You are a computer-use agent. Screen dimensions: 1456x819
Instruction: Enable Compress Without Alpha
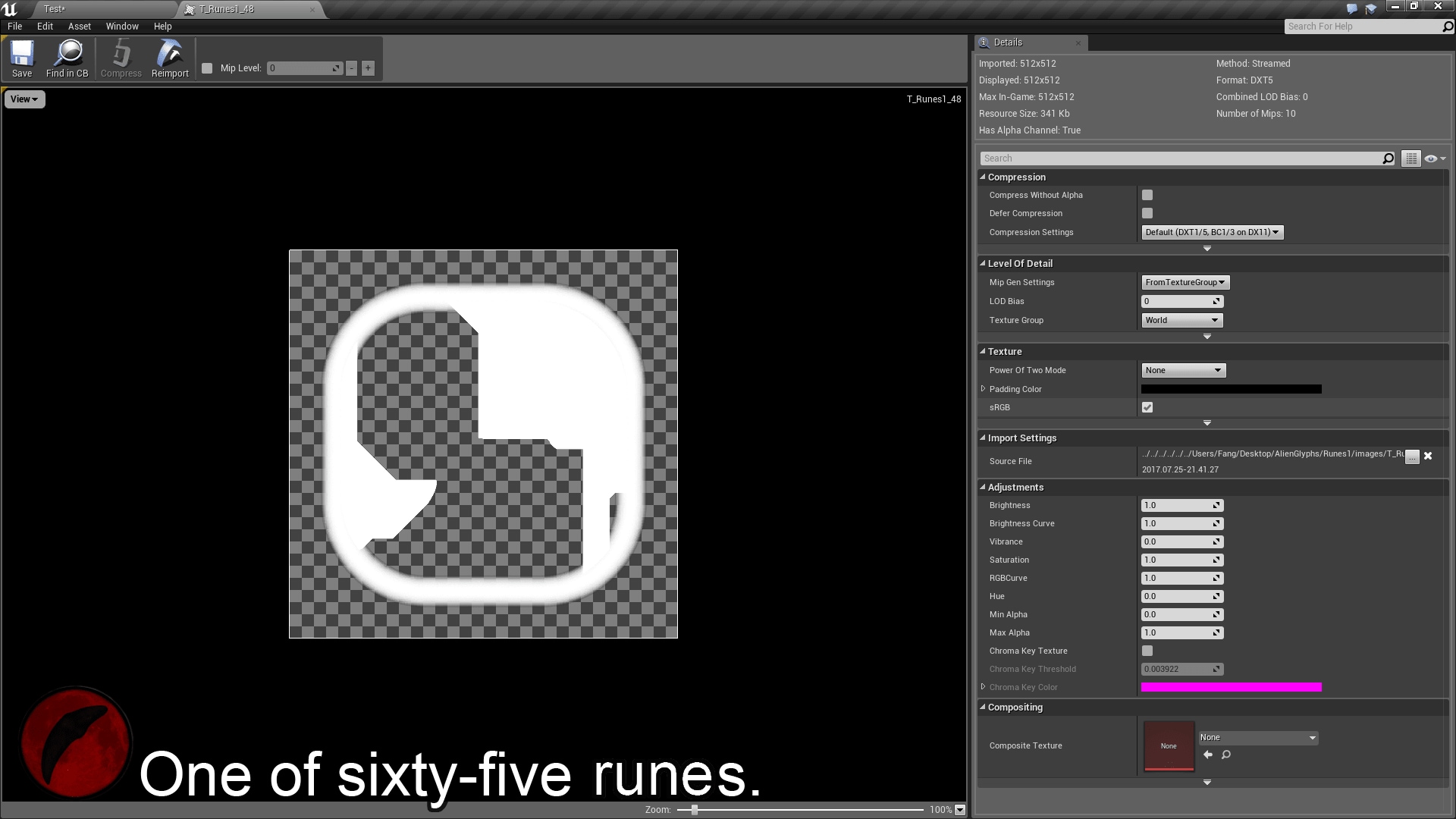[1147, 195]
